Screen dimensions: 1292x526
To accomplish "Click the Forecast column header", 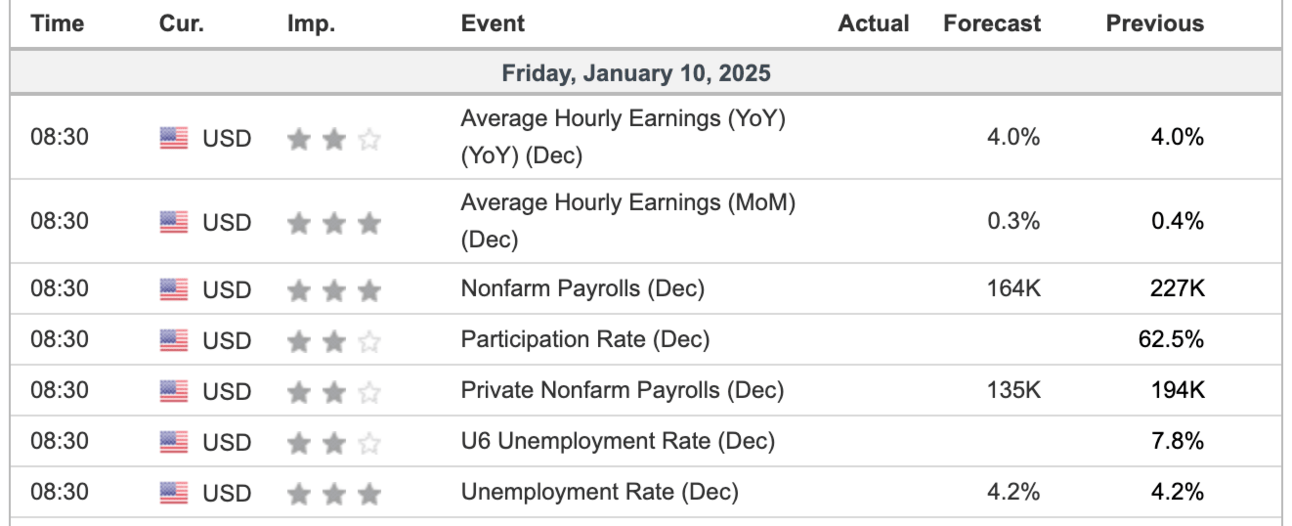I will pos(992,23).
